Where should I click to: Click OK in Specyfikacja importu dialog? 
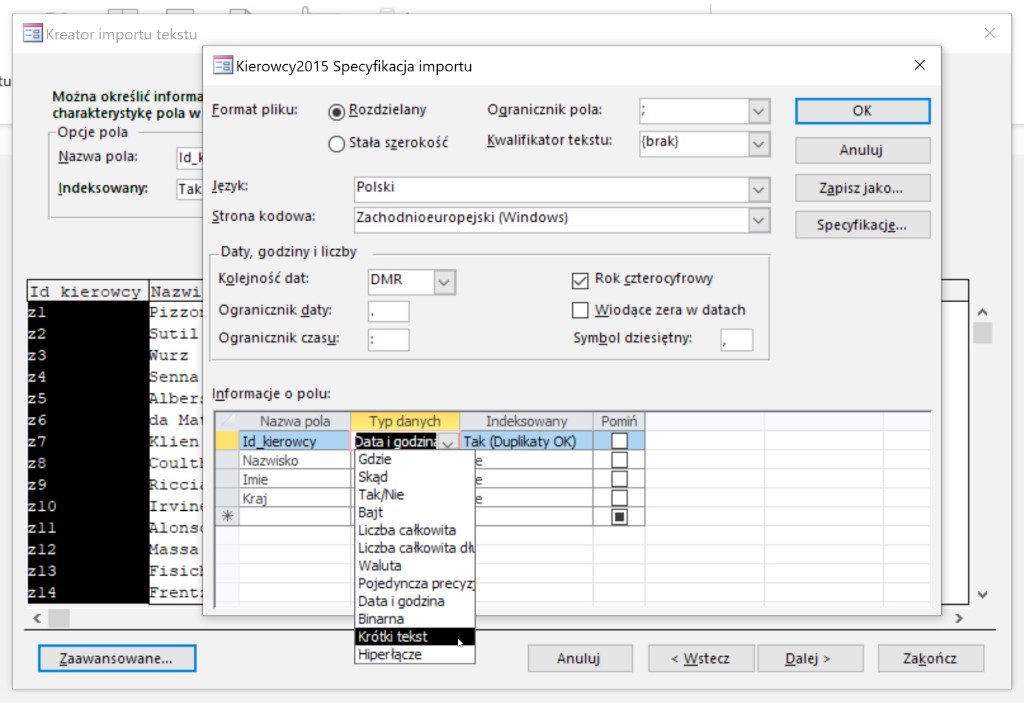click(x=862, y=111)
